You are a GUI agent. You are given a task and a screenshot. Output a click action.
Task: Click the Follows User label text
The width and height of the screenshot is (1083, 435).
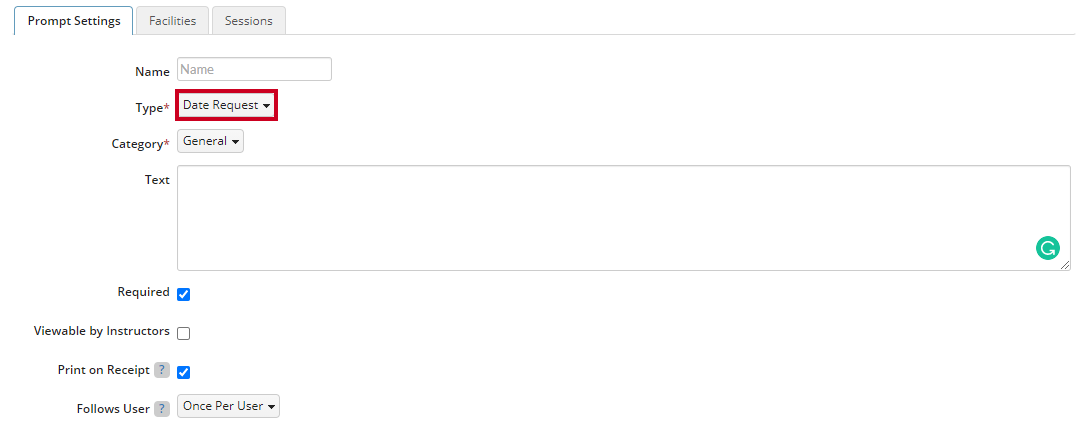click(x=113, y=409)
